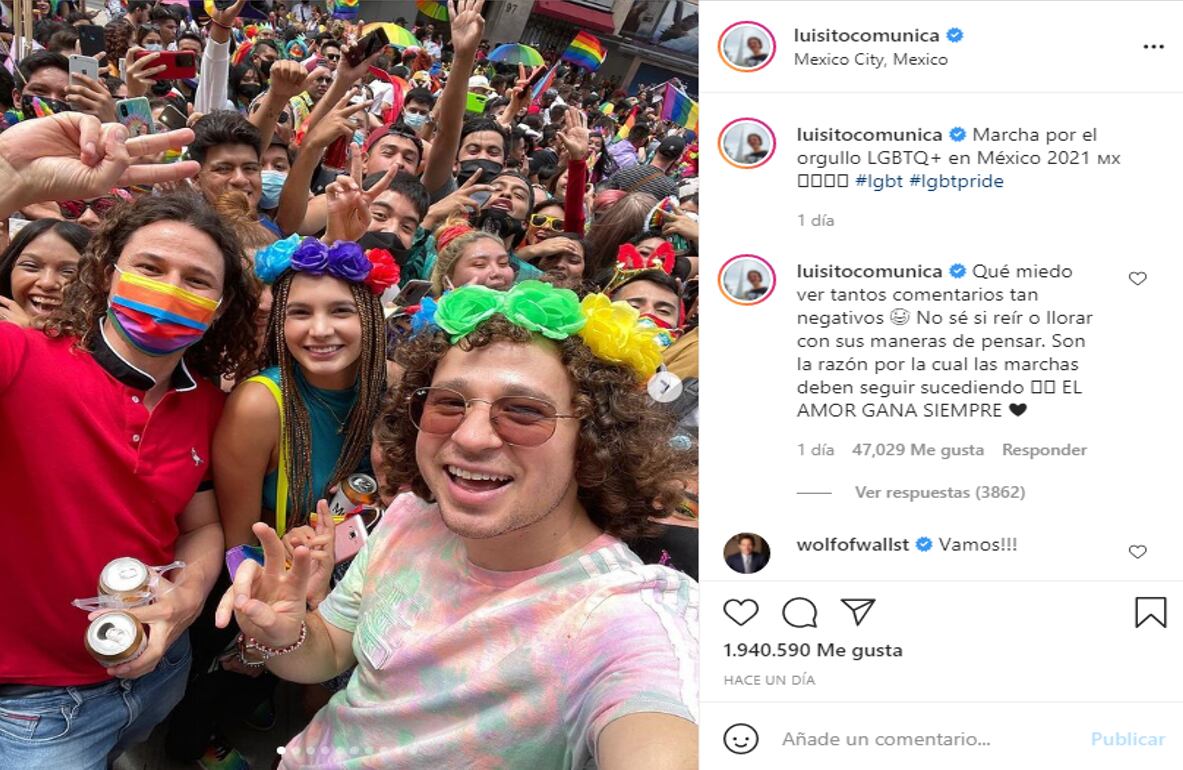Open the comment bubble icon
The height and width of the screenshot is (770, 1183).
point(799,612)
